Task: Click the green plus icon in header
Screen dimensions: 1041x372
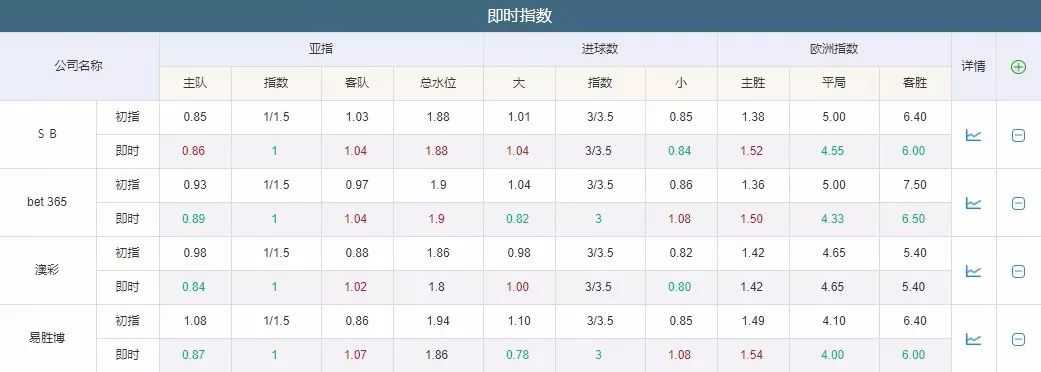Action: point(1018,66)
